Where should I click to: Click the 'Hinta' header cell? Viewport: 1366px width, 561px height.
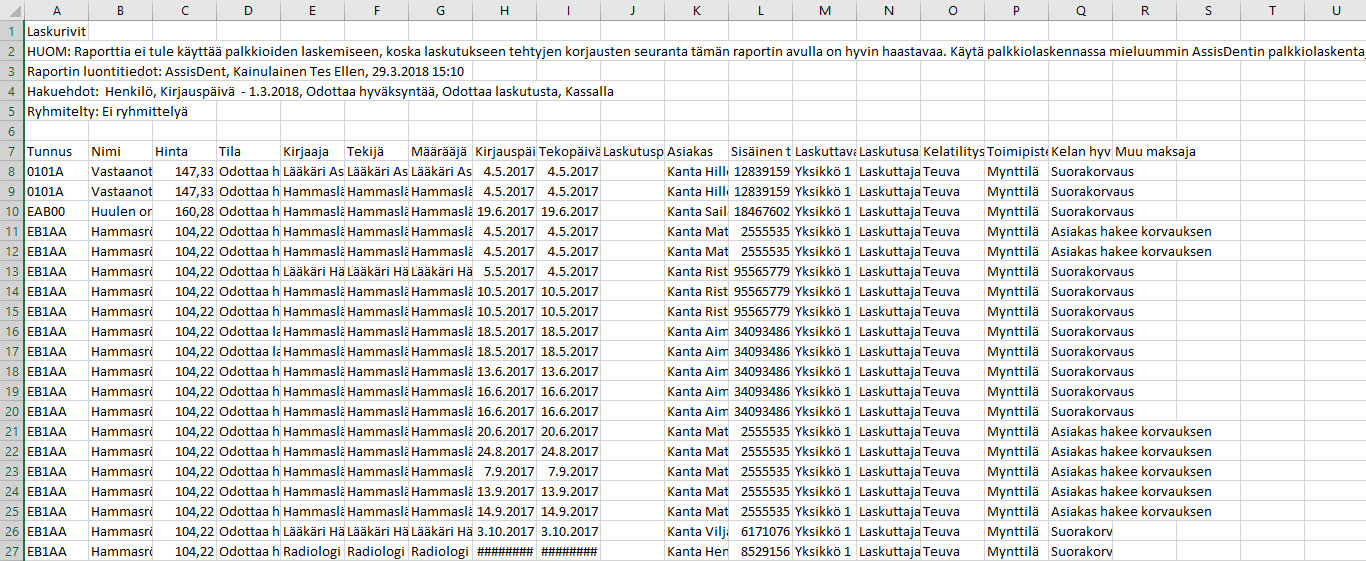(184, 151)
